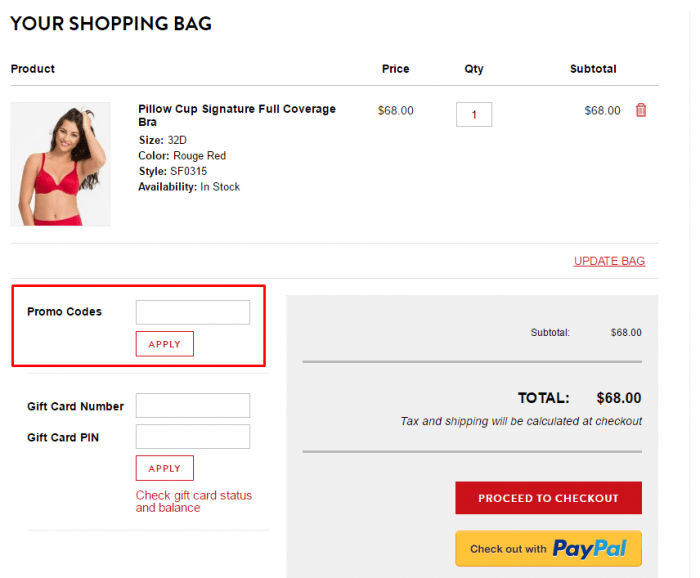Open Pillow Cup Signature Full Coverage Bra link
Viewport: 700px width, 578px height.
237,115
